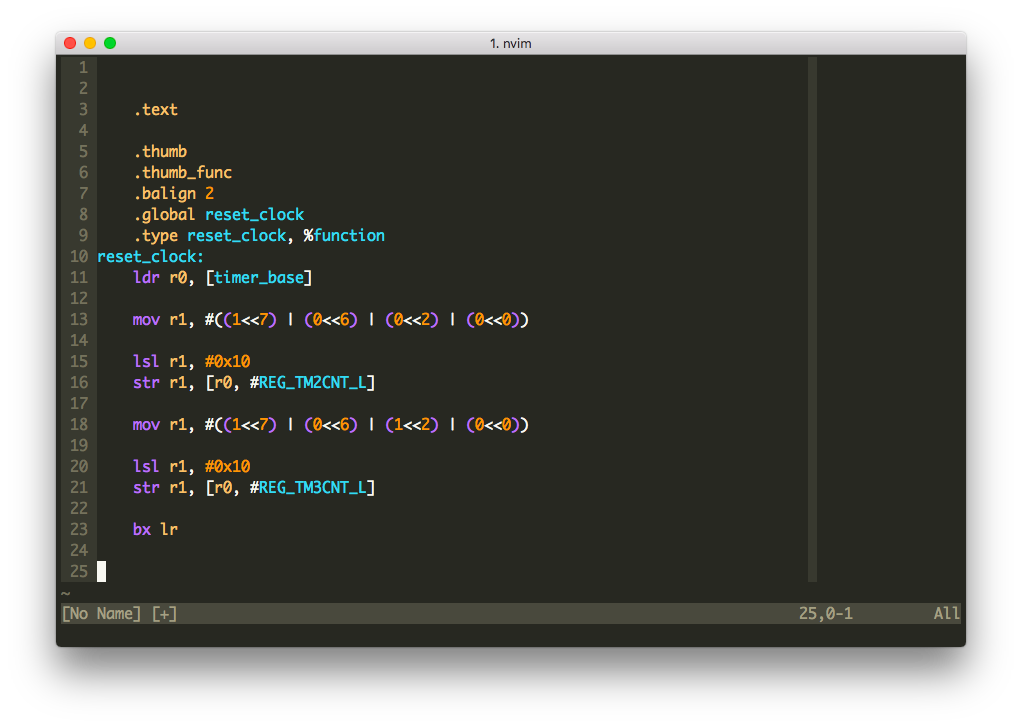Click '[r0,' operand on line 21
The height and width of the screenshot is (727, 1022).
(x=223, y=488)
